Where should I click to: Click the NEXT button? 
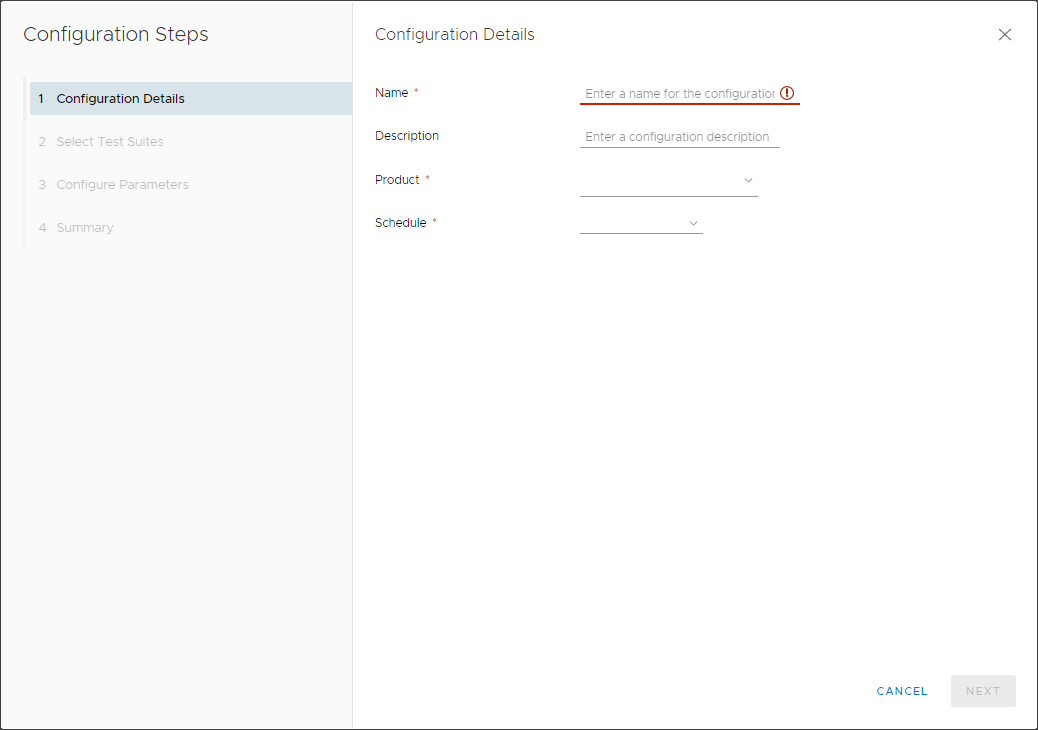(982, 691)
